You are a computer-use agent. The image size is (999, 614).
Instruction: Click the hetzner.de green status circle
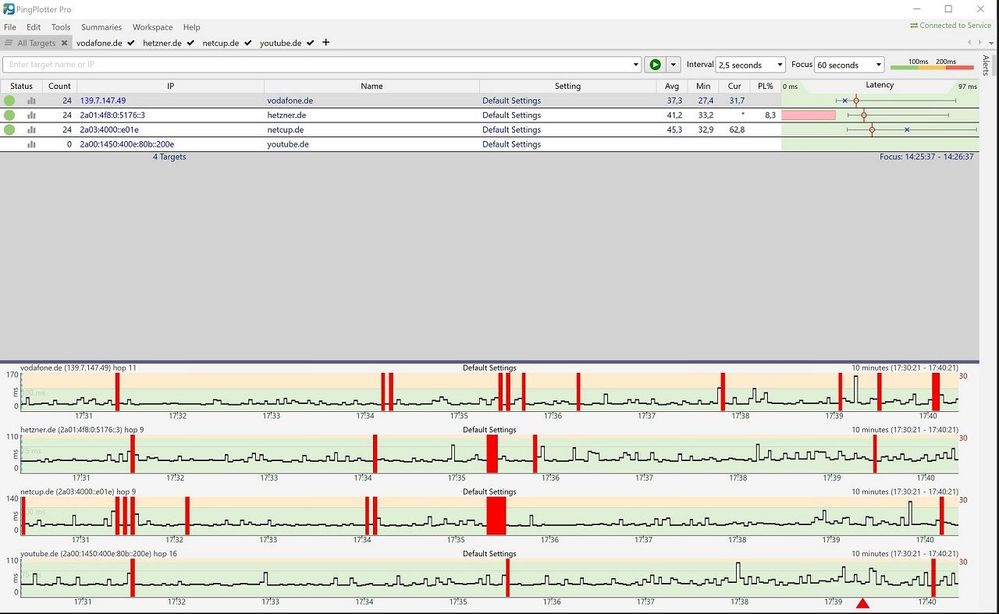(9, 115)
